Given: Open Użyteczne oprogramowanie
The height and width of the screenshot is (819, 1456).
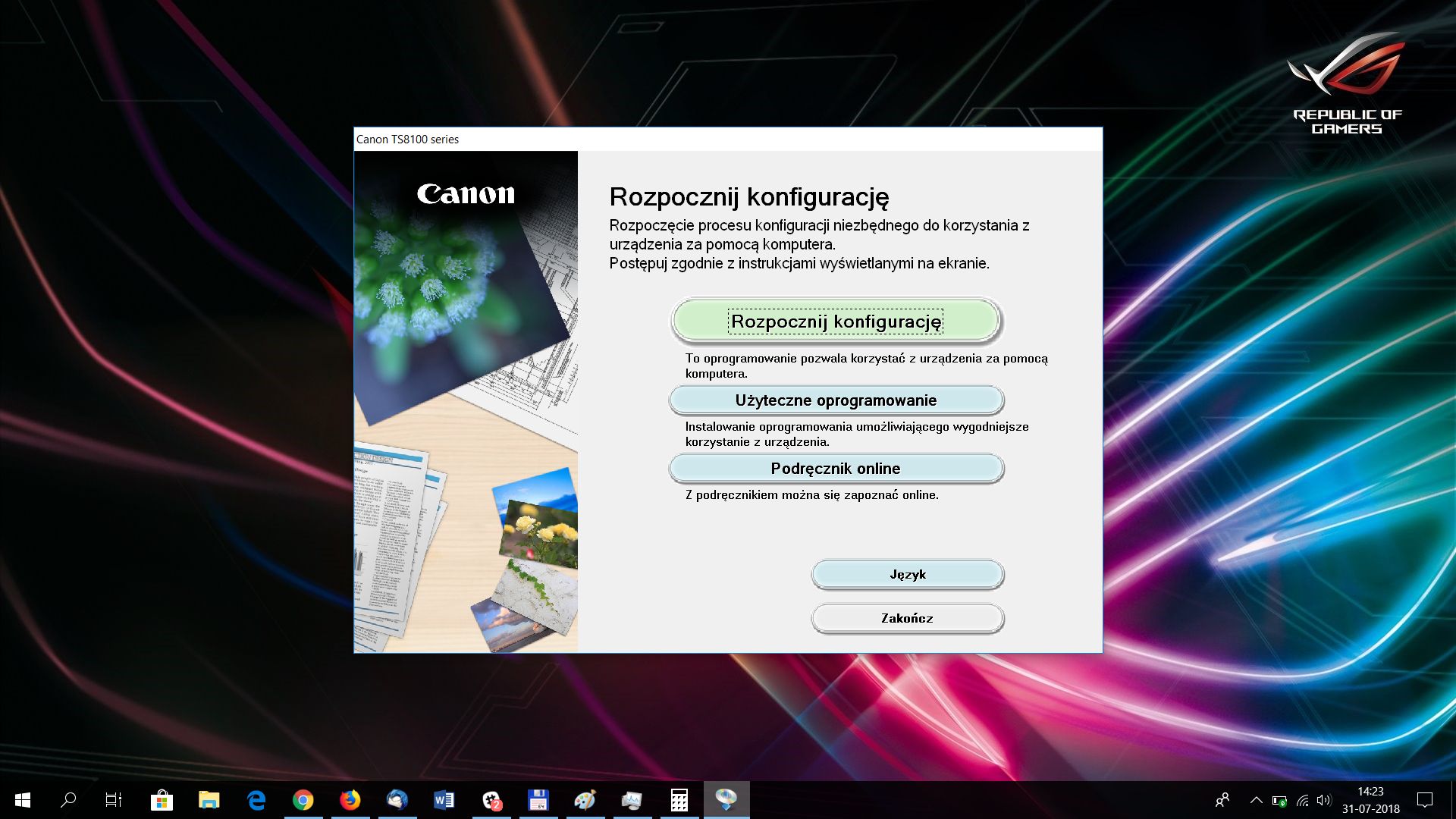Looking at the screenshot, I should click(836, 400).
